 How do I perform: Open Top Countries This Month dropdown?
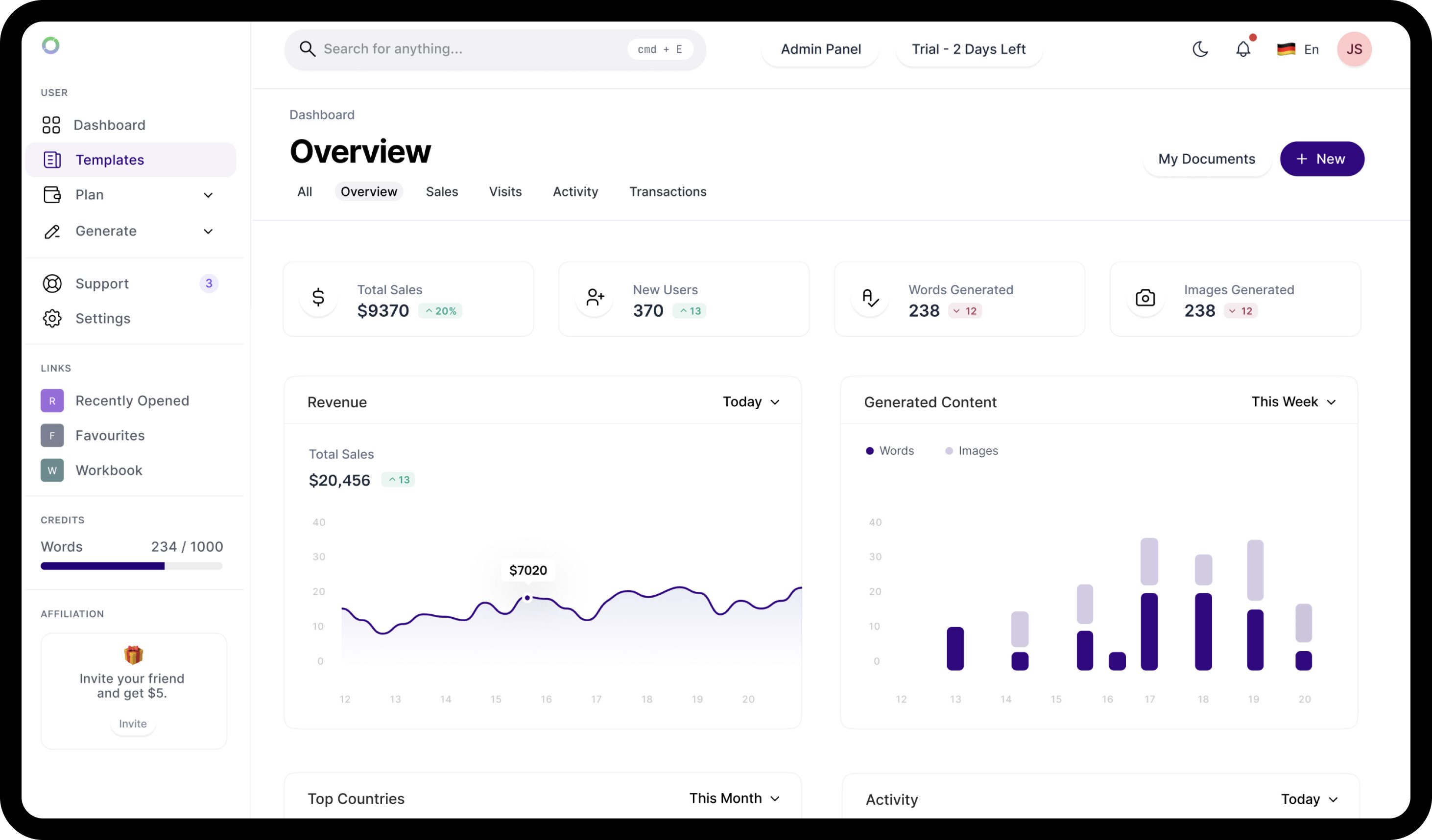[x=734, y=798]
